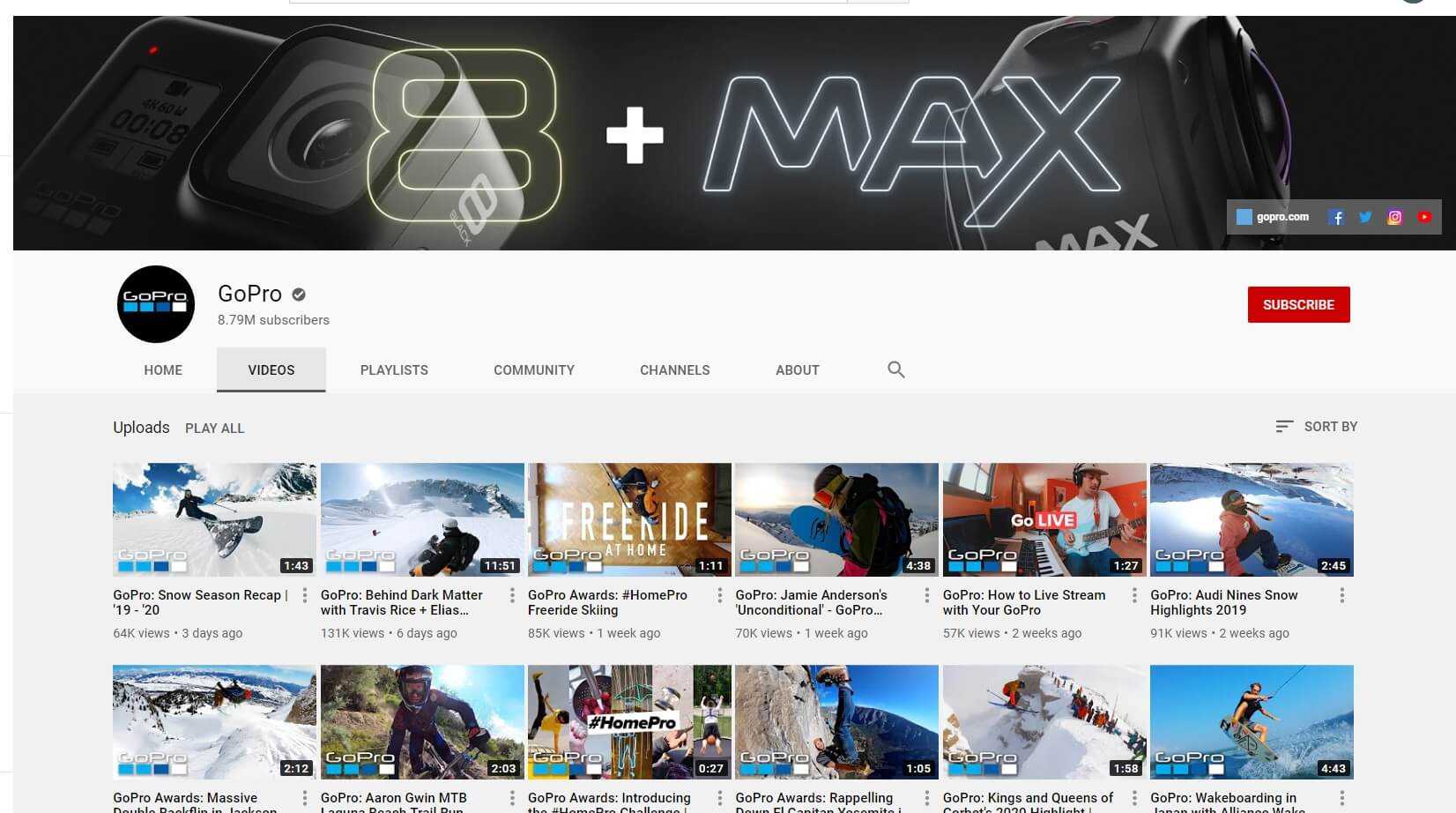Play the Kings and Queens of Corbet's thumbnail
This screenshot has width=1456, height=813.
click(1044, 722)
